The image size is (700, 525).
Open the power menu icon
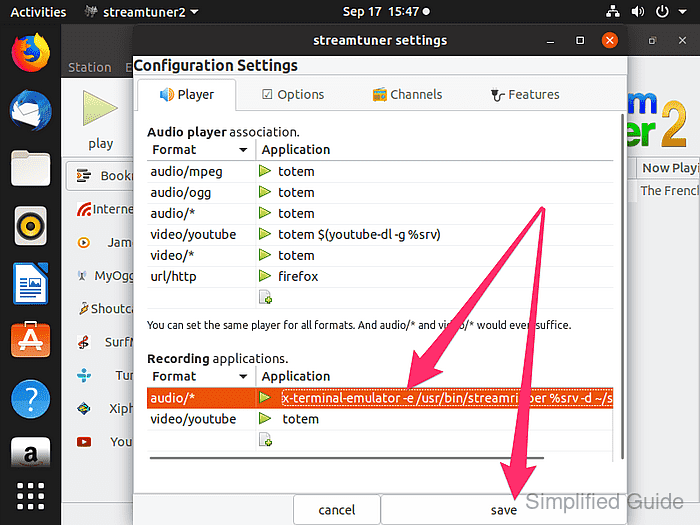[x=662, y=12]
